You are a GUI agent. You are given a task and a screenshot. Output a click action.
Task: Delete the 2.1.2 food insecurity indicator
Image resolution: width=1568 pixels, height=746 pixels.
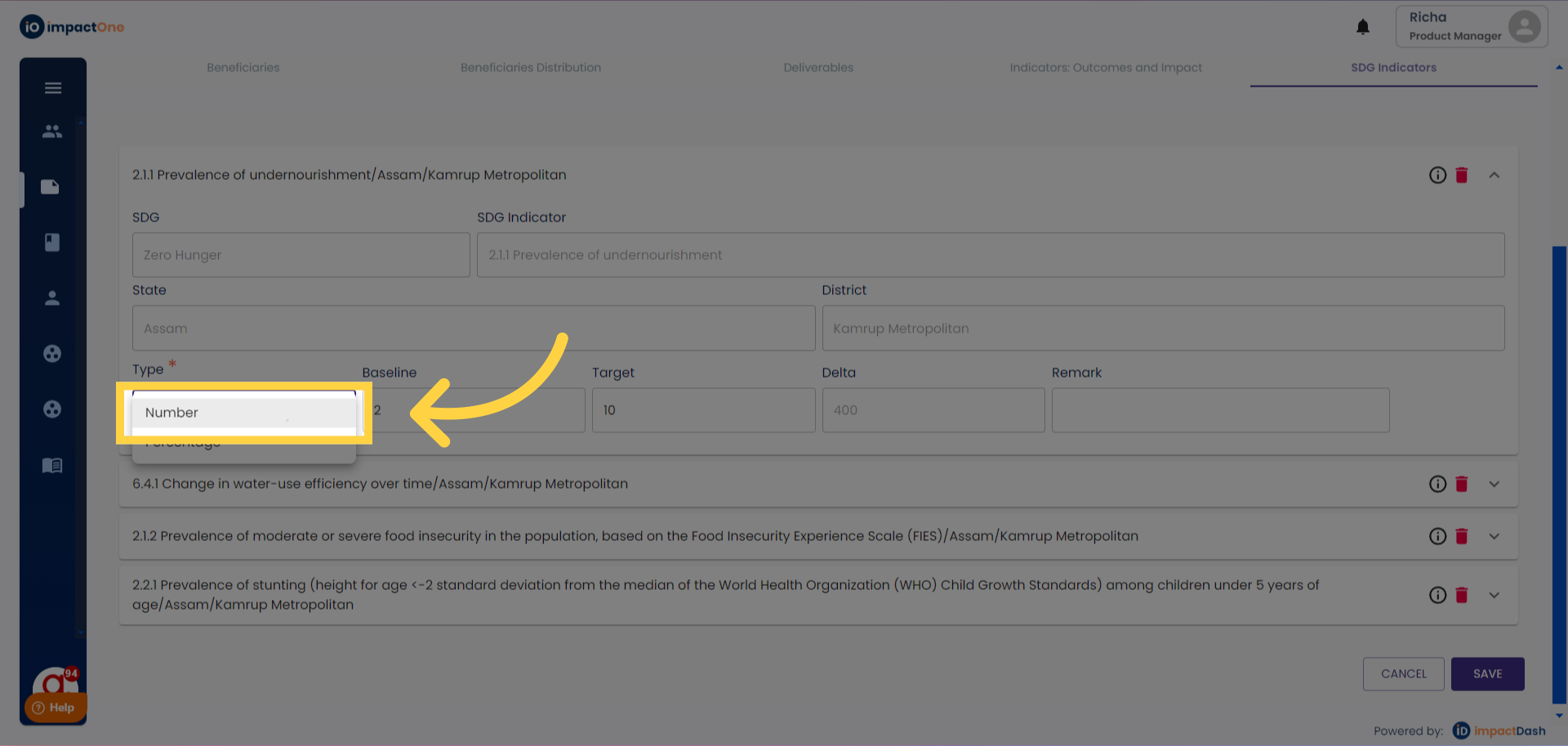1462,536
